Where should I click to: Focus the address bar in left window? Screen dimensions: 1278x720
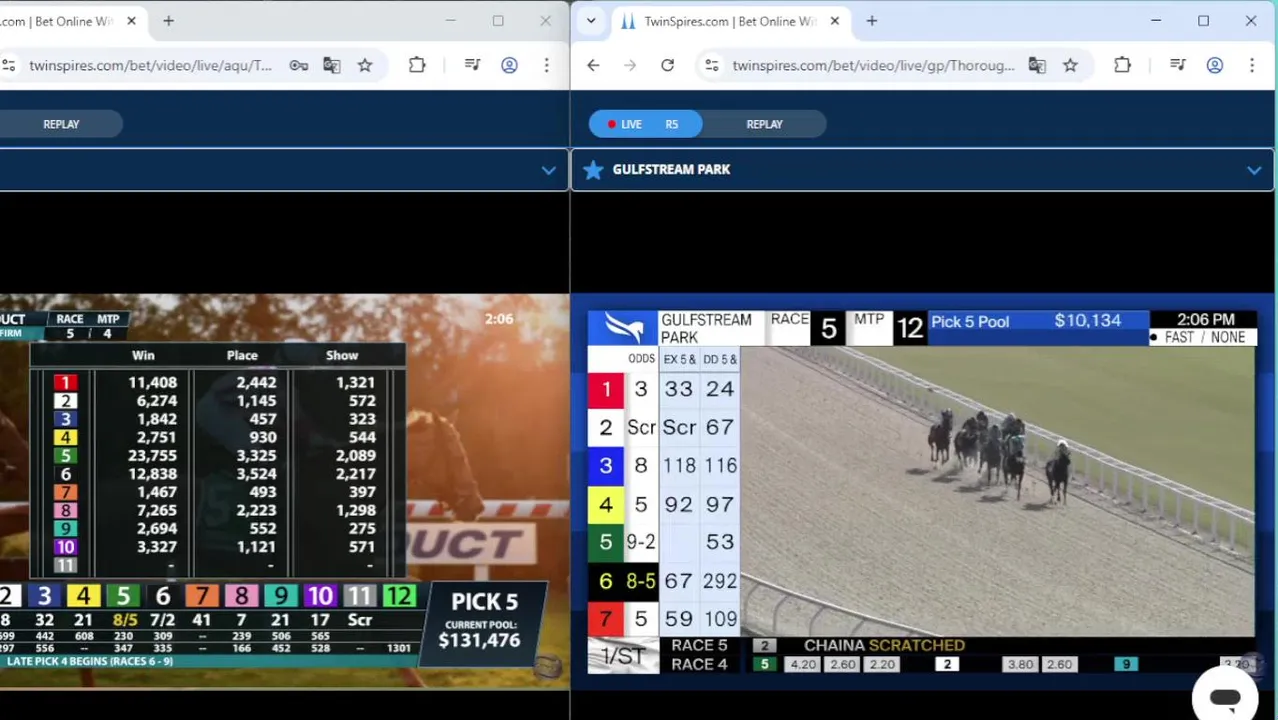coord(150,65)
